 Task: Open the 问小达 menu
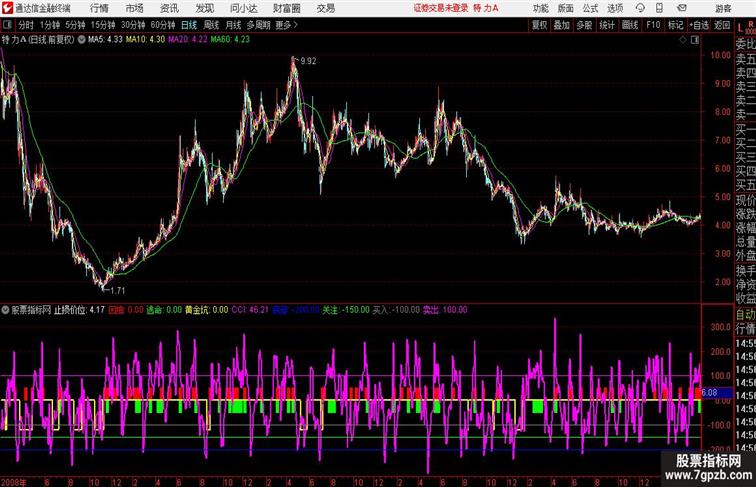pos(244,9)
